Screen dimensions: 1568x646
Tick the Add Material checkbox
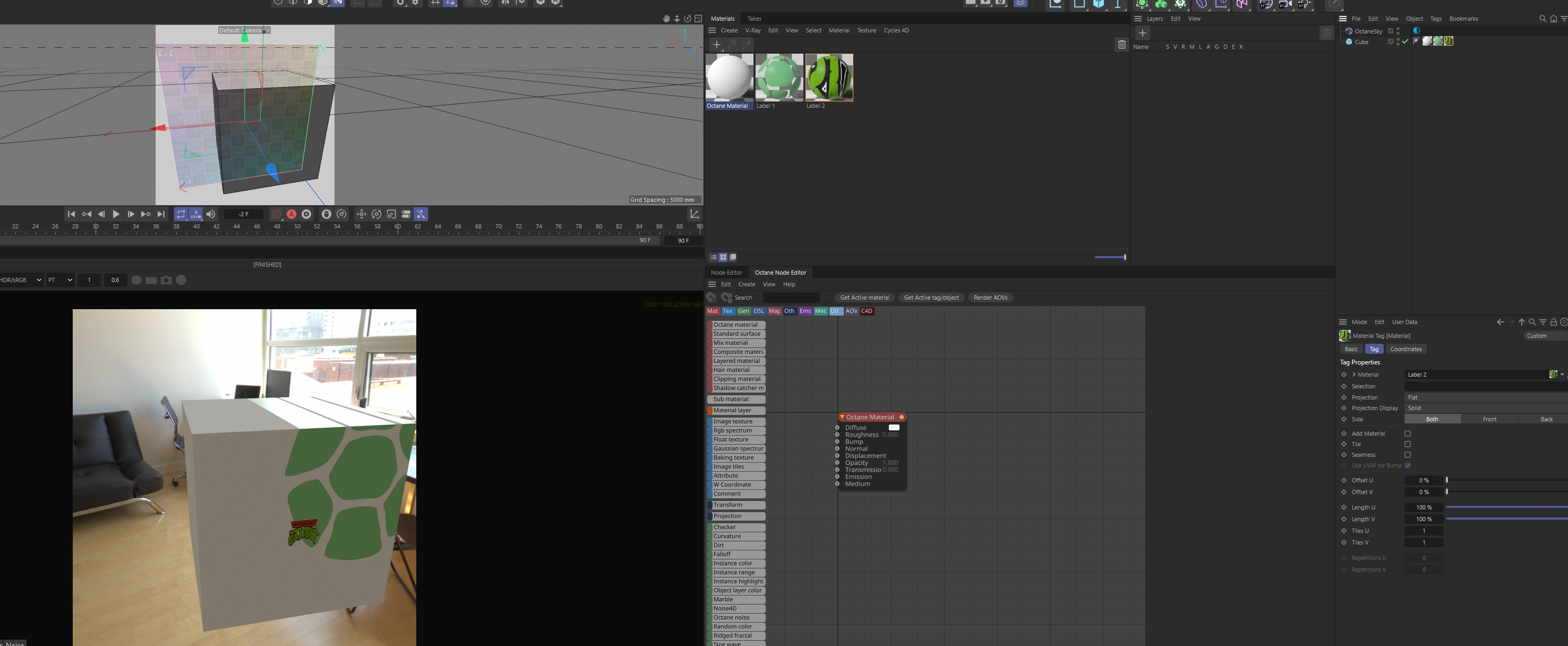click(1407, 433)
